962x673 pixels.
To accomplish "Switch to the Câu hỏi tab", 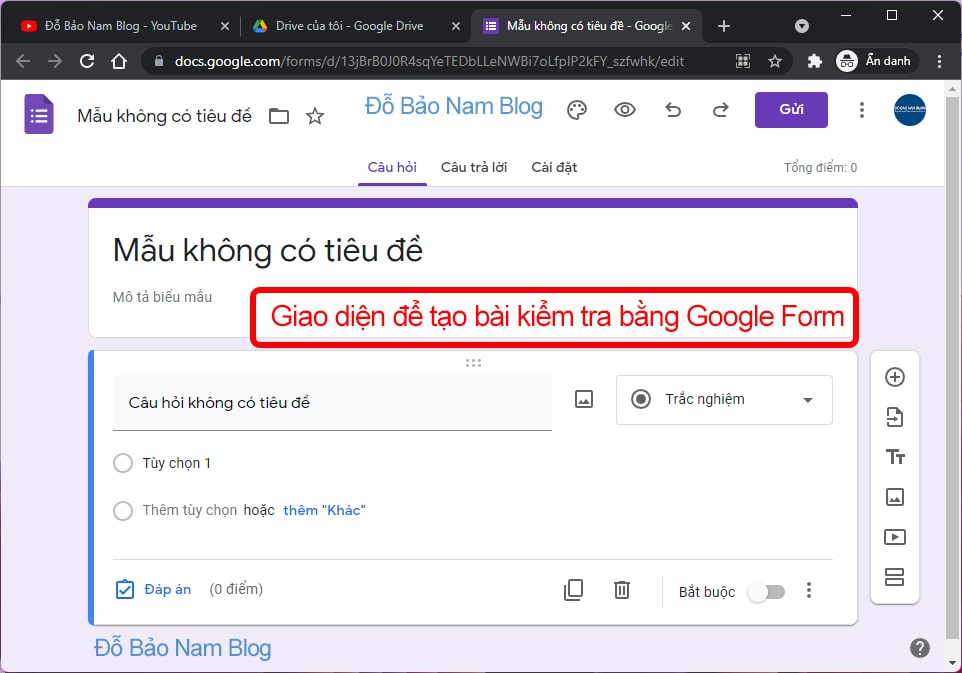I will [x=392, y=167].
